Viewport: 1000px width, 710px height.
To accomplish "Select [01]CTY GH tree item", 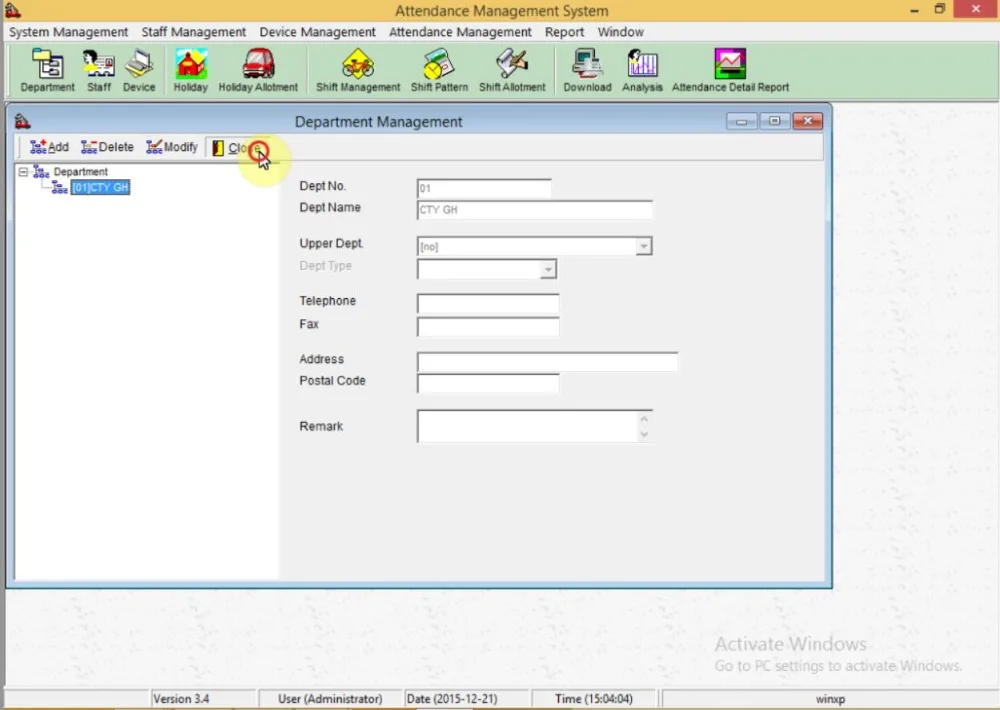I will (100, 188).
